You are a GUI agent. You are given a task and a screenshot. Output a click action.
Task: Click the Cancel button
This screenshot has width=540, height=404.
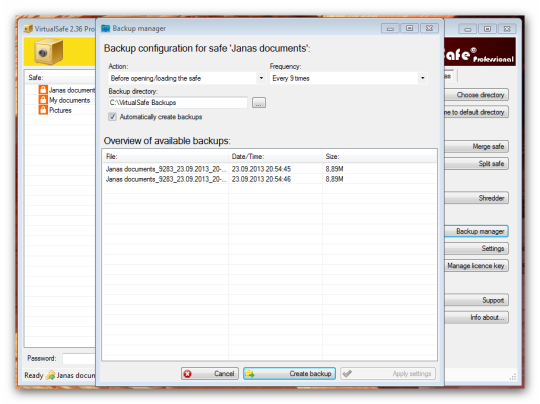(x=210, y=374)
